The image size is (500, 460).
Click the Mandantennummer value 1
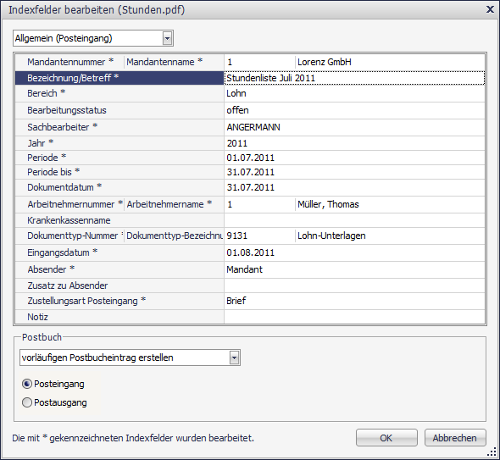tap(260, 62)
